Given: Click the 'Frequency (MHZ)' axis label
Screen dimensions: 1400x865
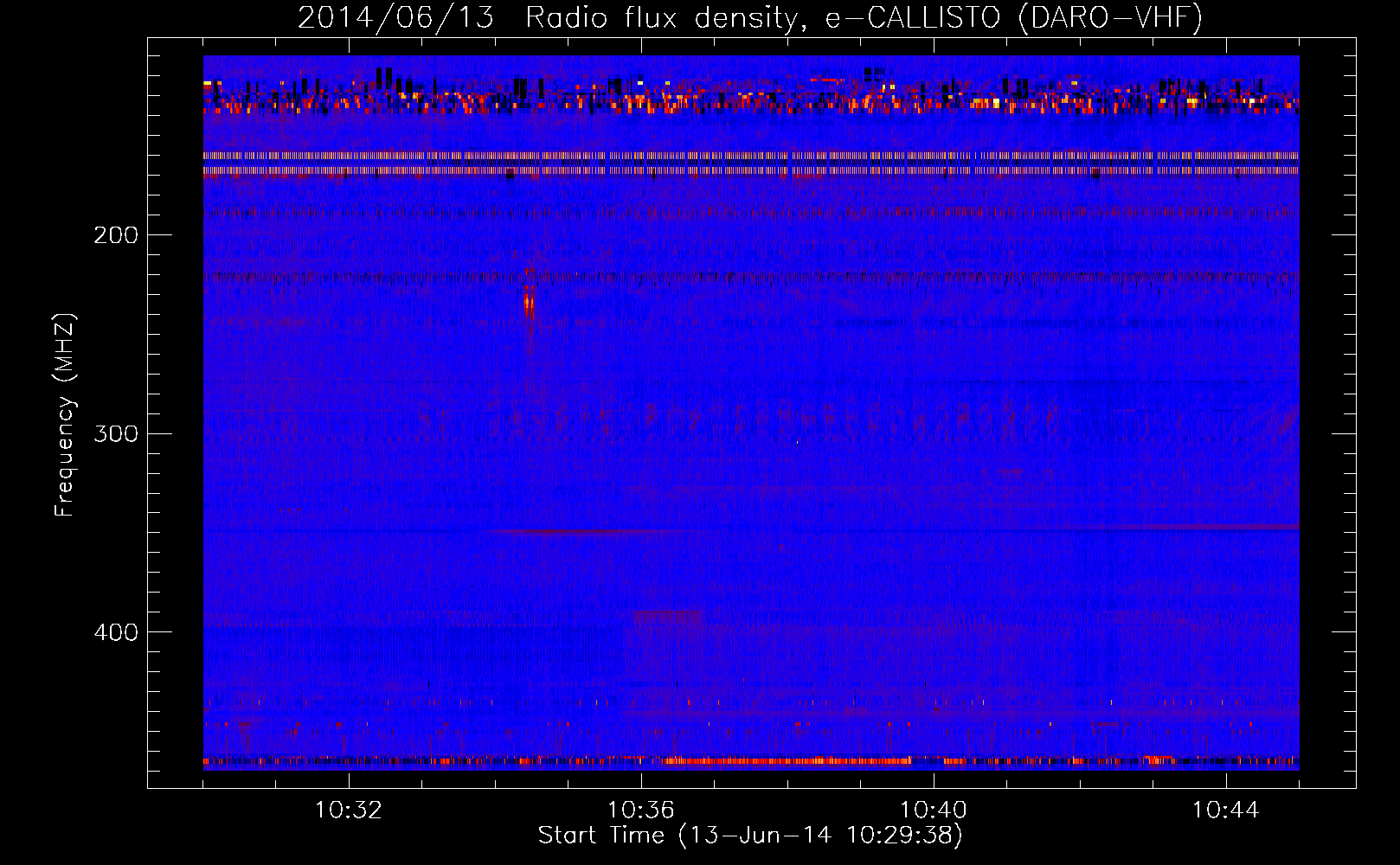Looking at the screenshot, I should tap(65, 415).
